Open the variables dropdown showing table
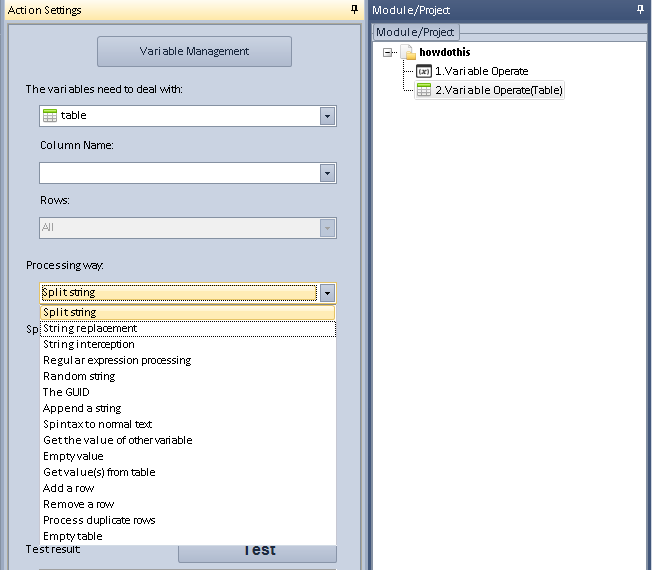The height and width of the screenshot is (570, 652). pos(327,116)
